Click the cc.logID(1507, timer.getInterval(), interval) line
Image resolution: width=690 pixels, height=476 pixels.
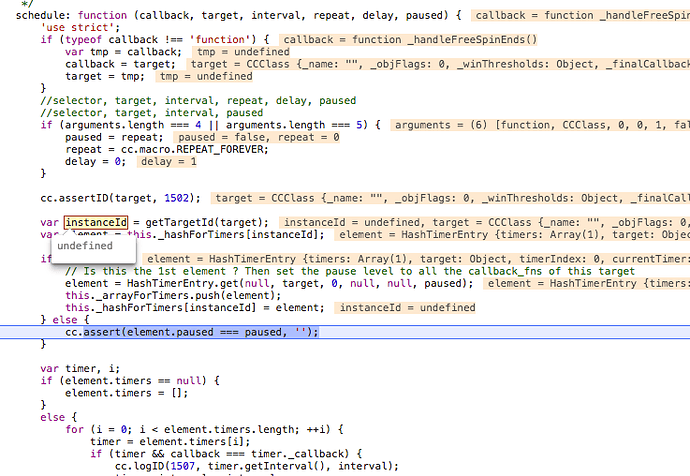click(x=257, y=466)
